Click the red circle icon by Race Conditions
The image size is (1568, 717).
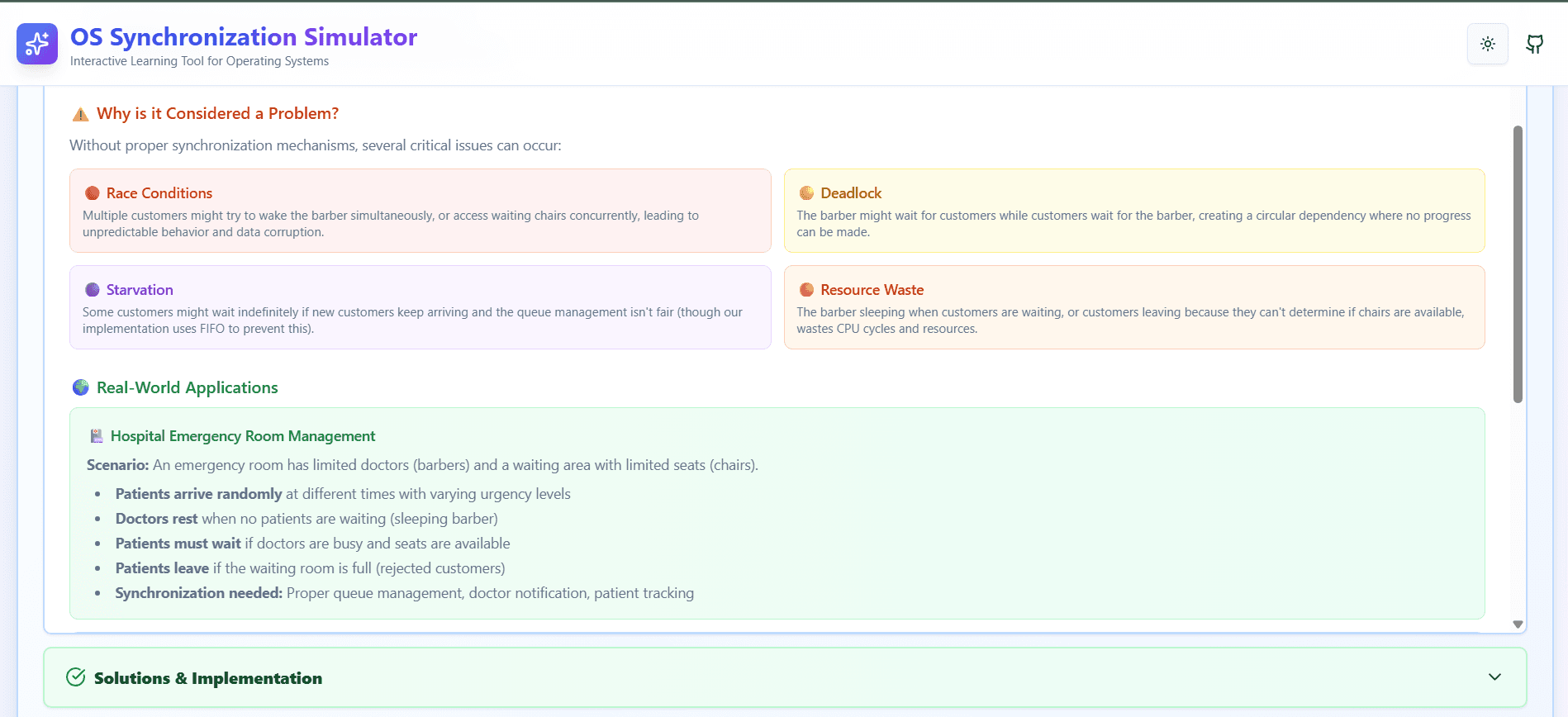pyautogui.click(x=93, y=193)
